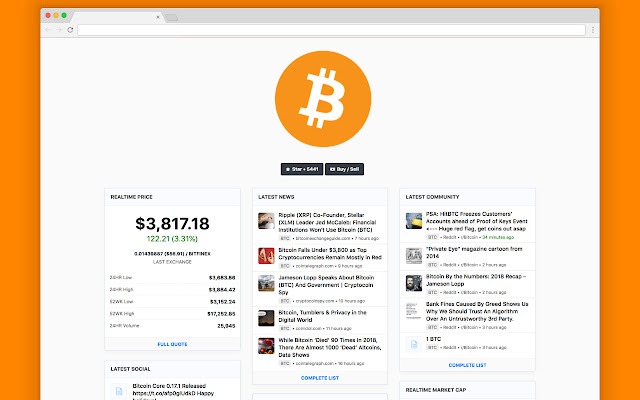Open the FULL QUOTE link
Viewport: 640px width, 400px height.
[x=172, y=344]
